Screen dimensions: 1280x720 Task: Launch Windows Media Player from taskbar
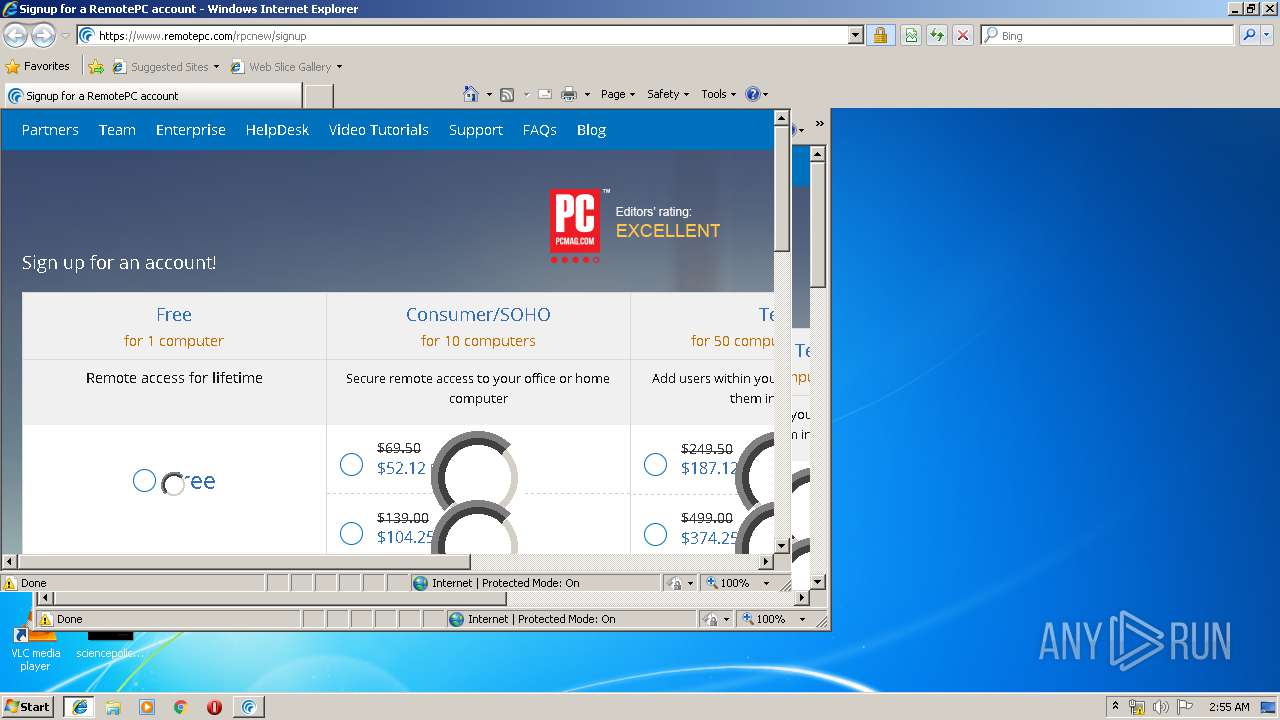click(x=147, y=706)
